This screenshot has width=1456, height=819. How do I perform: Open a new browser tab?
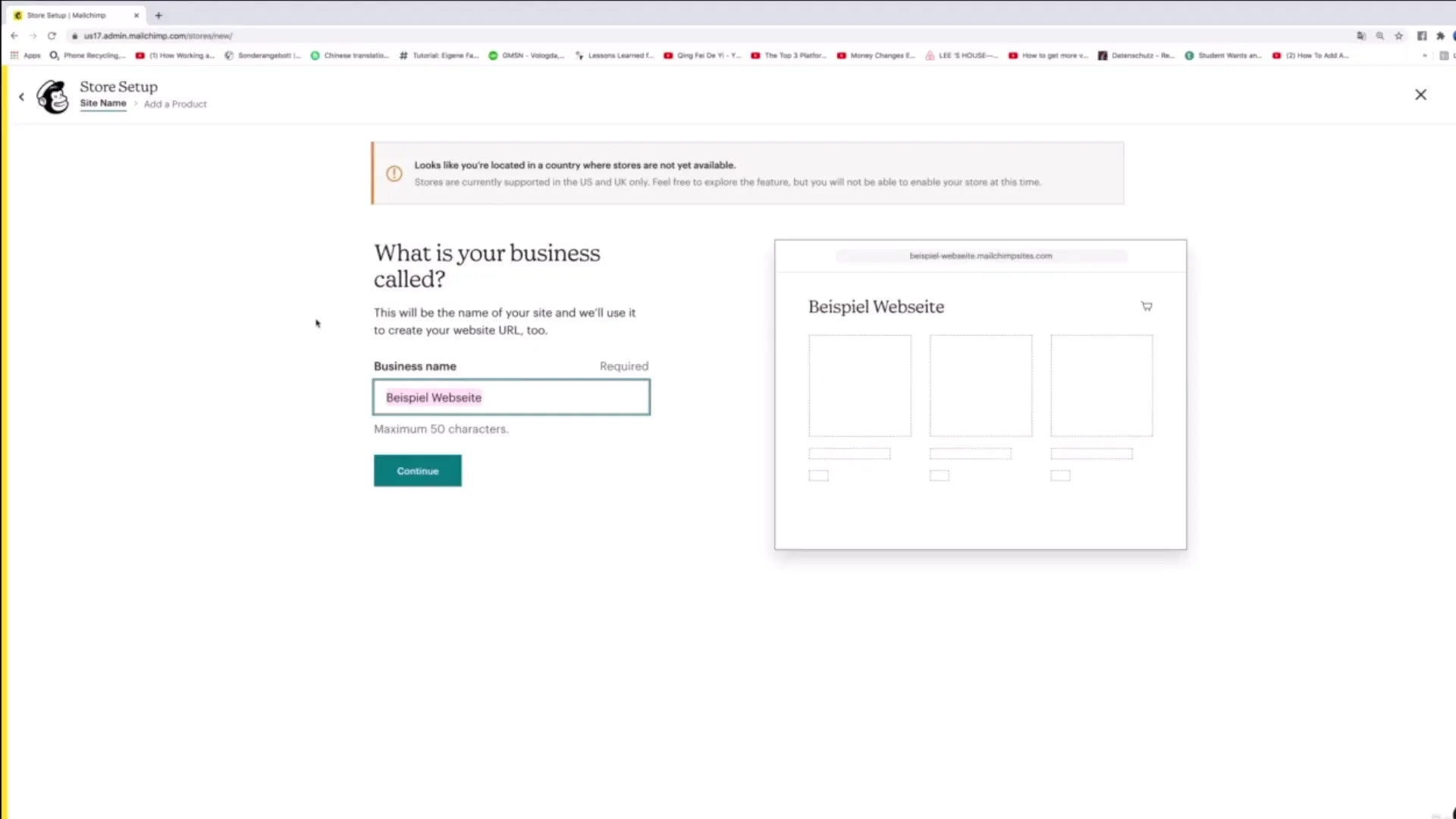point(158,15)
